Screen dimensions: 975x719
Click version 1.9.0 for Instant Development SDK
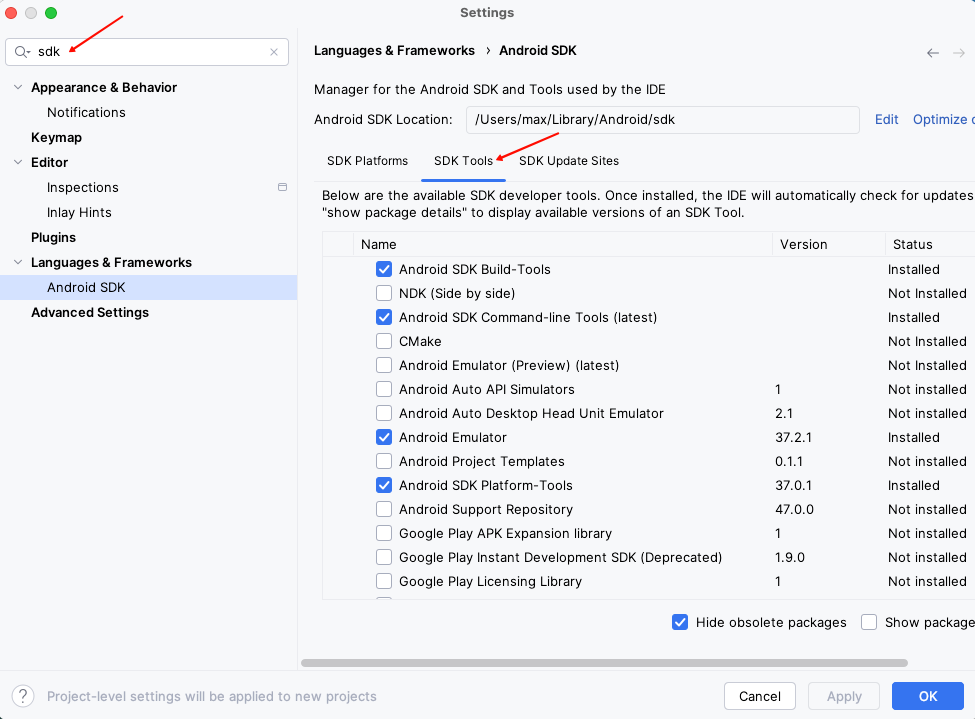click(790, 557)
